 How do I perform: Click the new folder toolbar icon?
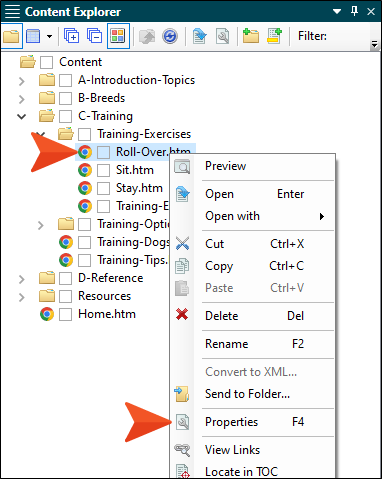[x=250, y=36]
